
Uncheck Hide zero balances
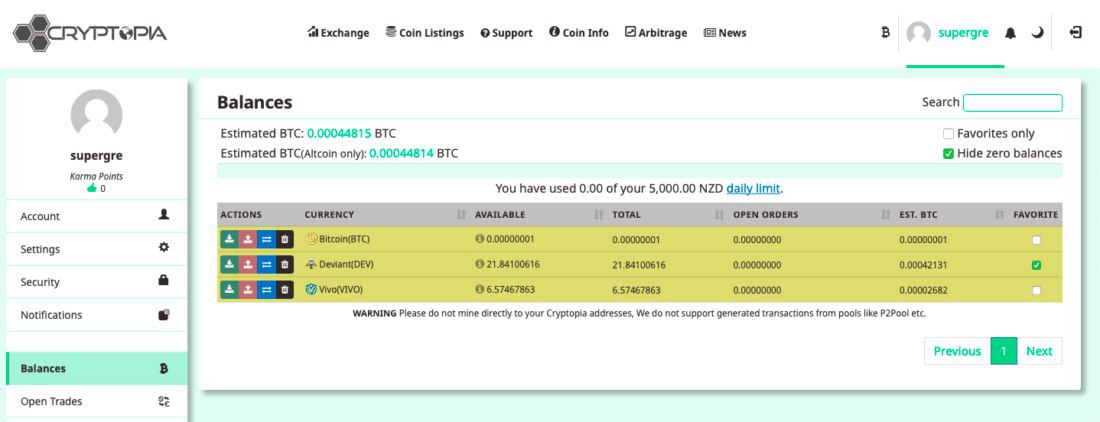[x=948, y=154]
